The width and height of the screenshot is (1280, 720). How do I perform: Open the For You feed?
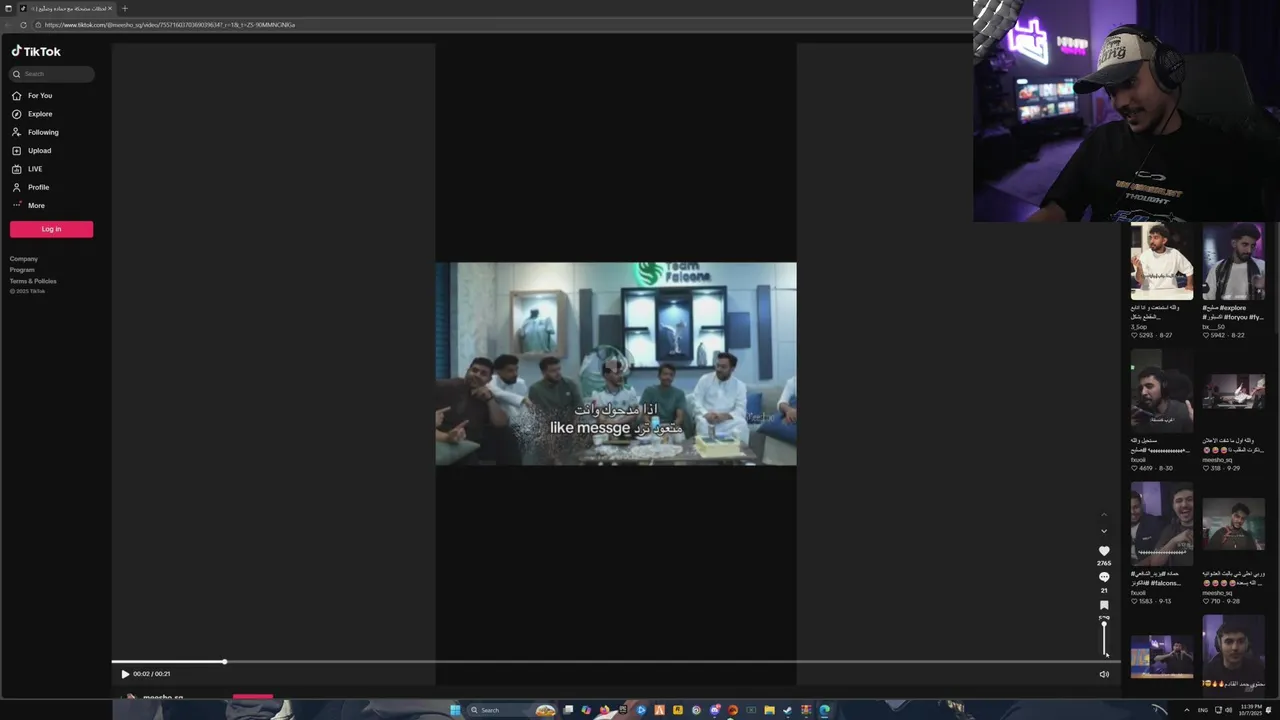point(40,96)
